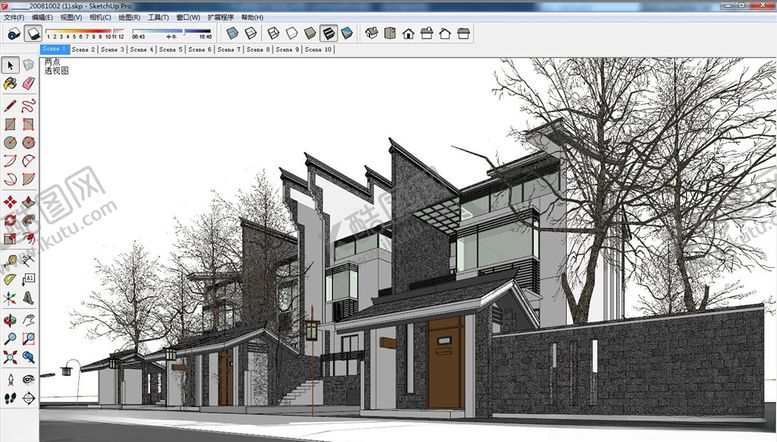Open the 文件(F) menu
The image size is (777, 442).
[x=14, y=17]
